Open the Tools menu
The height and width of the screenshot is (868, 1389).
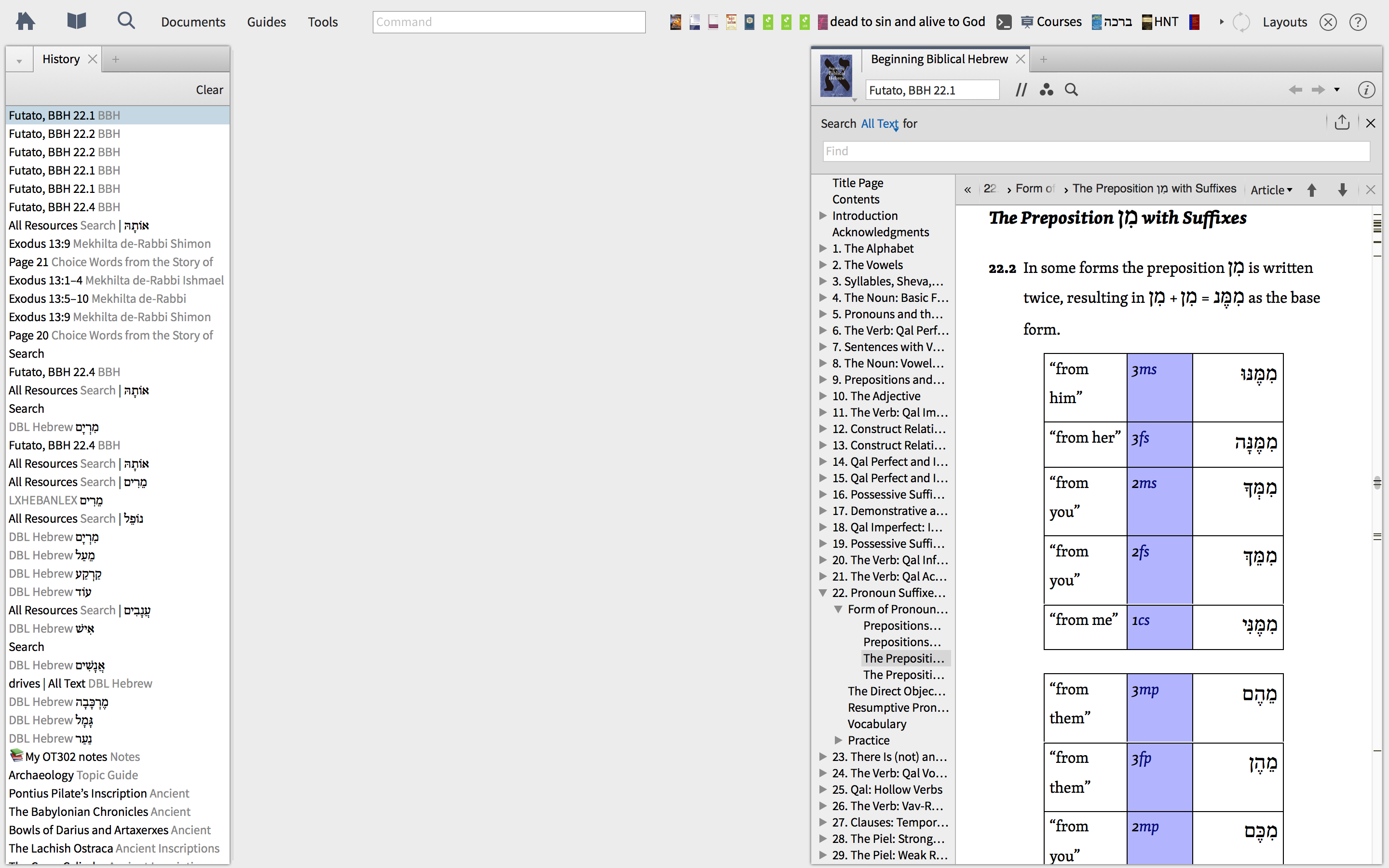pyautogui.click(x=323, y=22)
